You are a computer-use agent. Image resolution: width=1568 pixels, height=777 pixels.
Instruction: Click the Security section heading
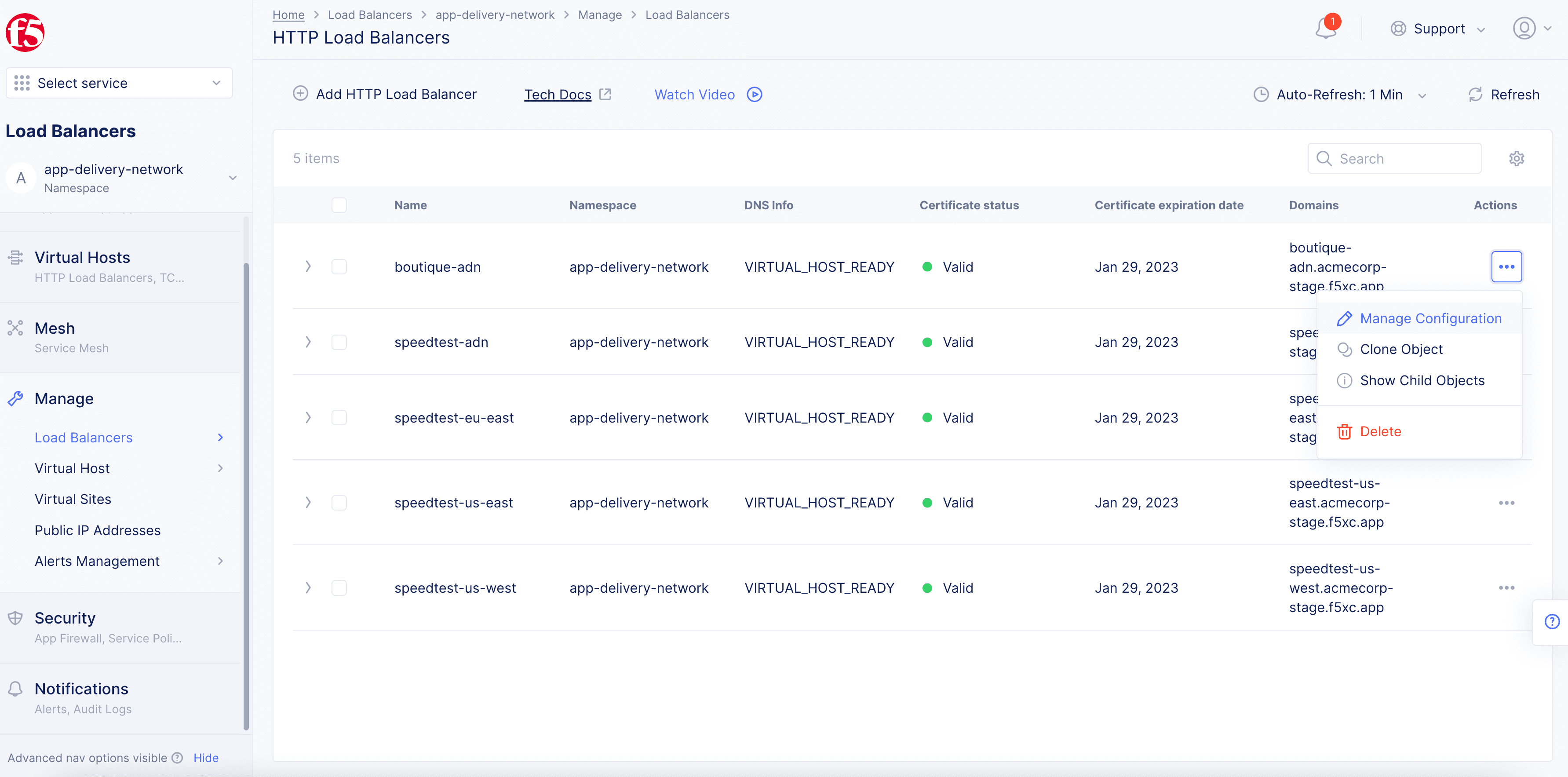(65, 618)
